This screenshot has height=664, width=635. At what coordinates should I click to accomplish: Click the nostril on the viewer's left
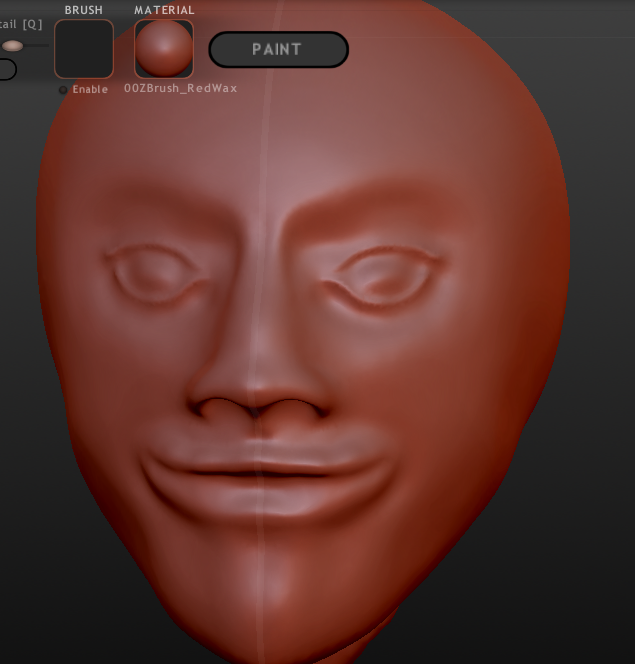click(x=212, y=407)
